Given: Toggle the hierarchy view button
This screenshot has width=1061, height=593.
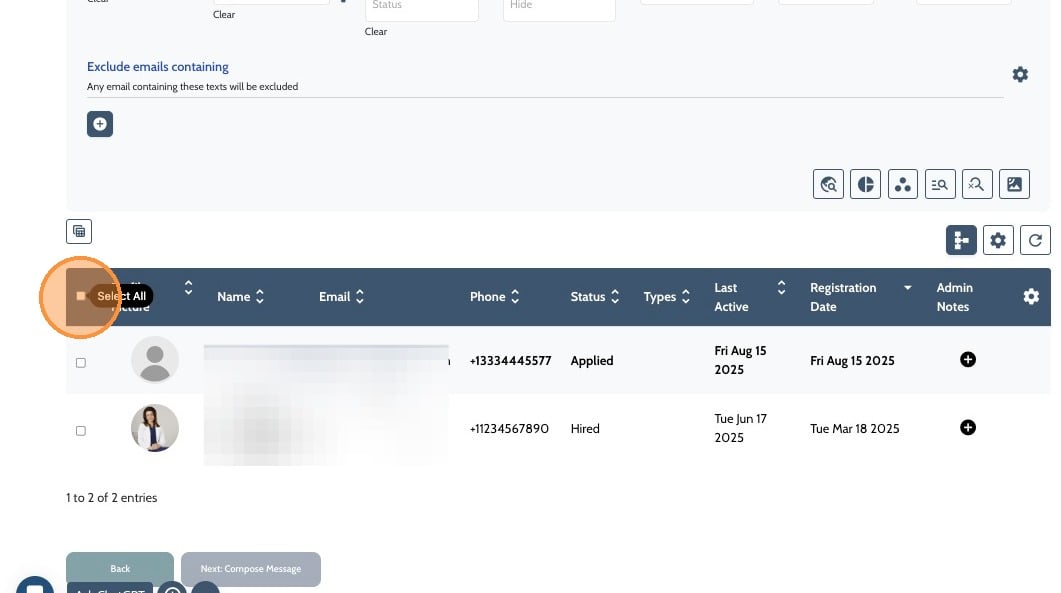Looking at the screenshot, I should coord(961,240).
